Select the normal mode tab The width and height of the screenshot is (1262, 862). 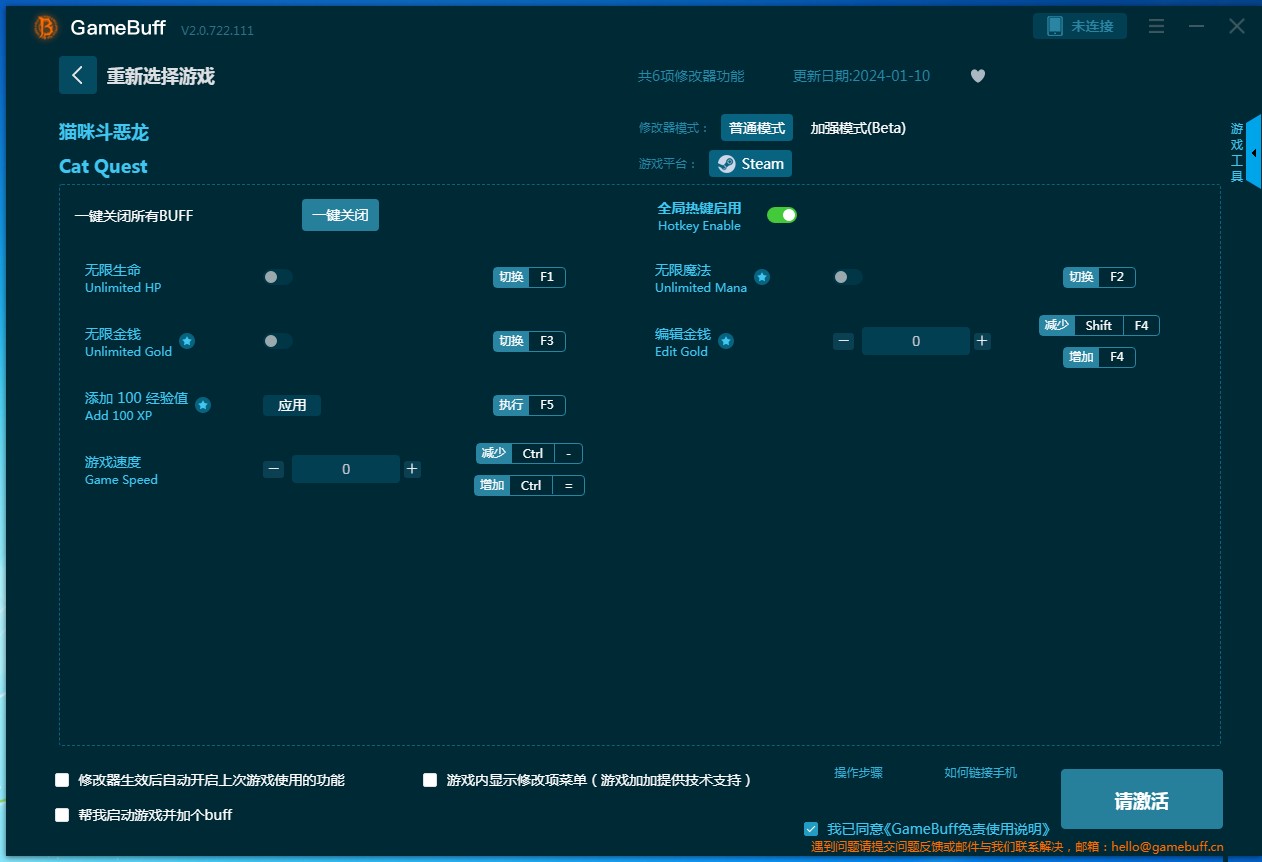point(756,128)
